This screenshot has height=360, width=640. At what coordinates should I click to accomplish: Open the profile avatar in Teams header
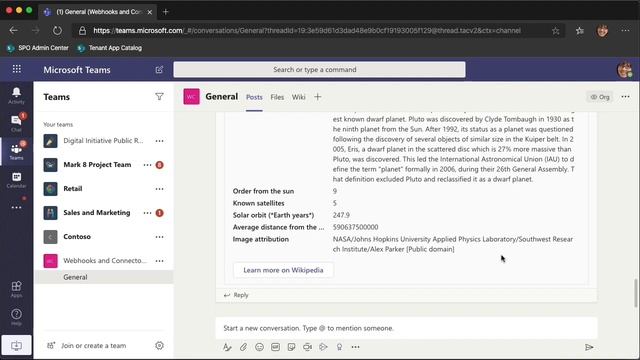(x=624, y=70)
